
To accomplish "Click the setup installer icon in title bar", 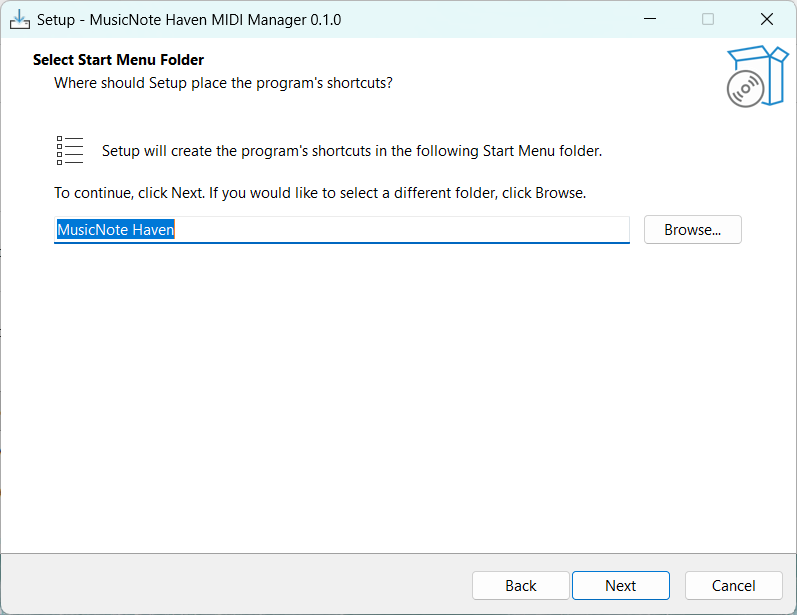I will coord(20,20).
